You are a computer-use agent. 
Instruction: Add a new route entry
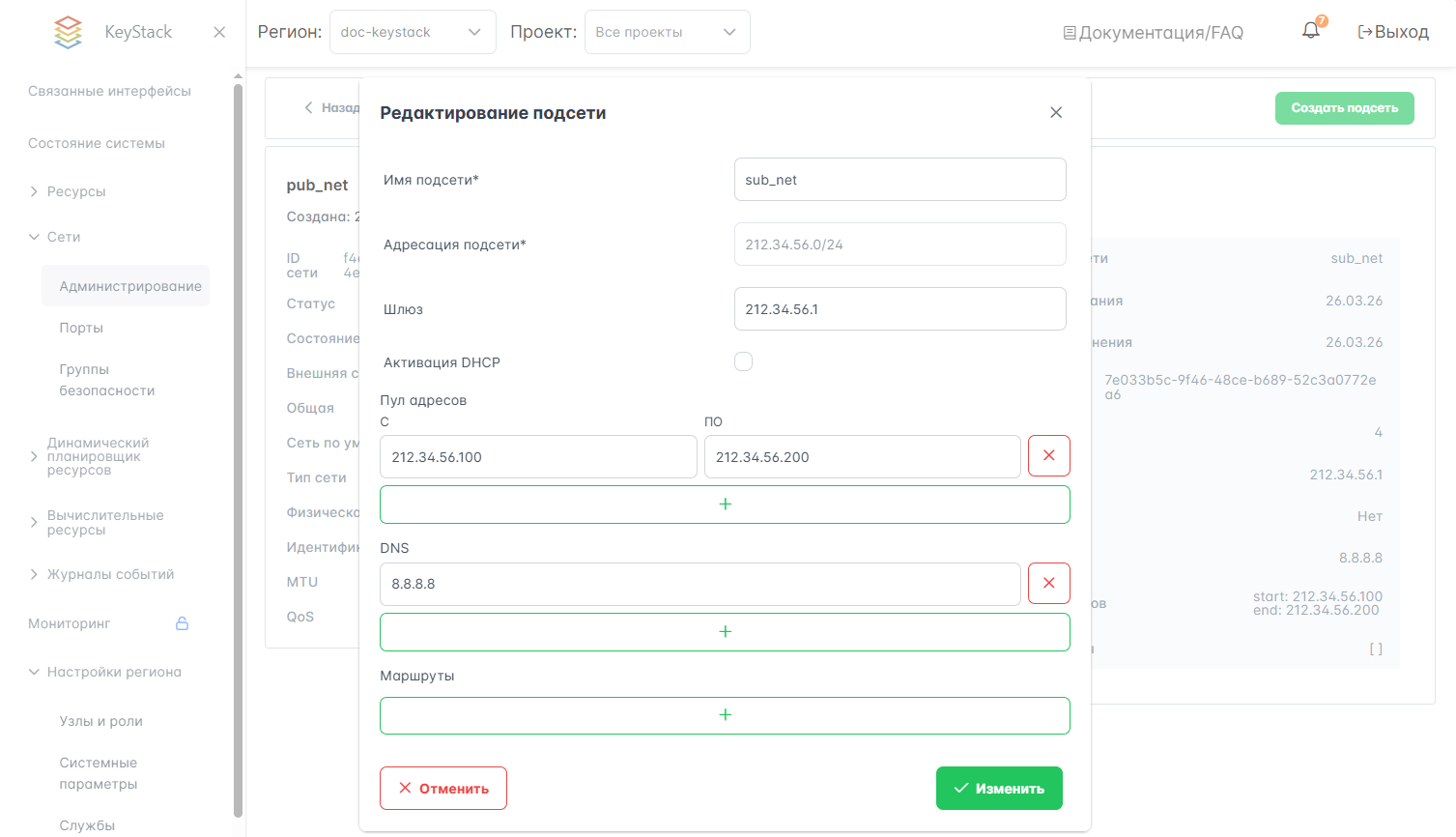click(x=725, y=715)
